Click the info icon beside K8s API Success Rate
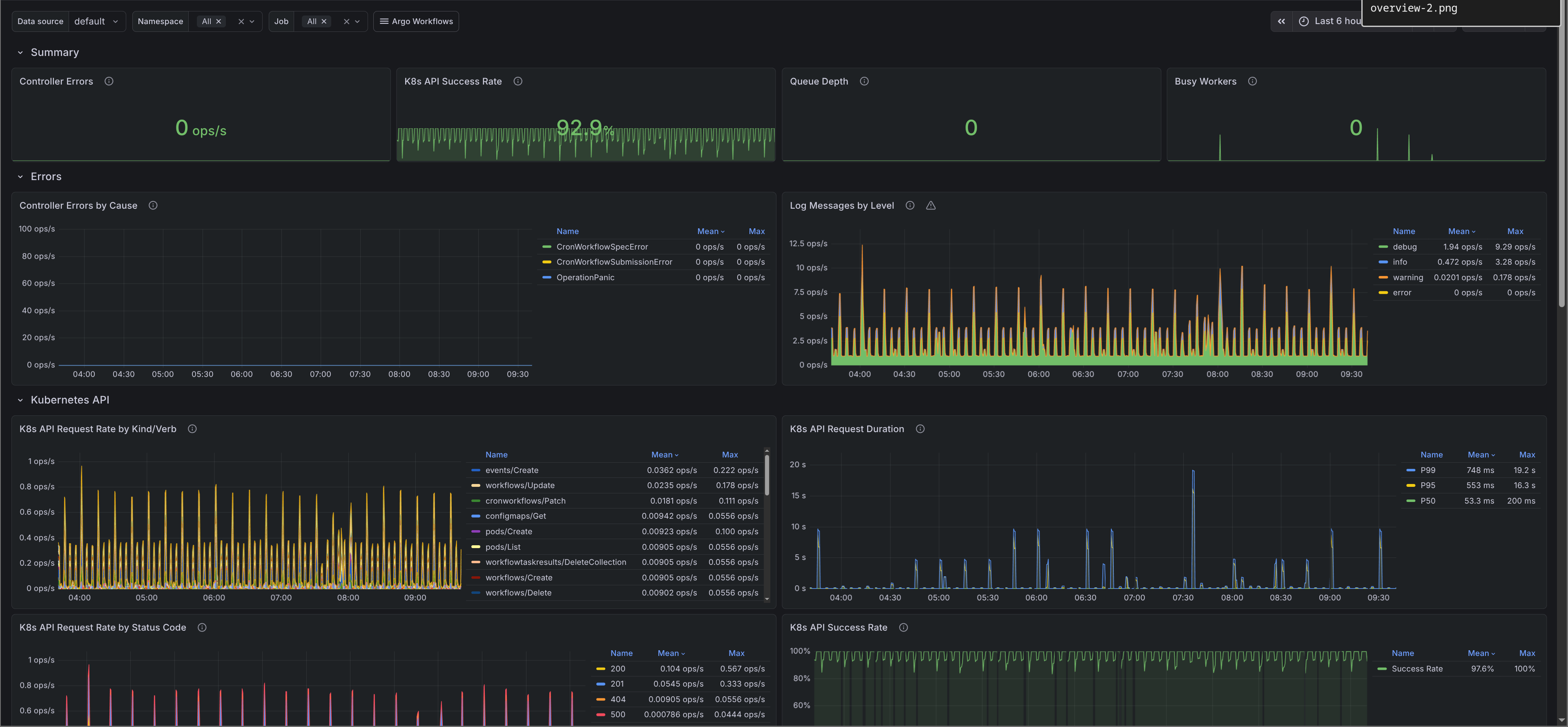This screenshot has height=727, width=1568. [x=518, y=81]
